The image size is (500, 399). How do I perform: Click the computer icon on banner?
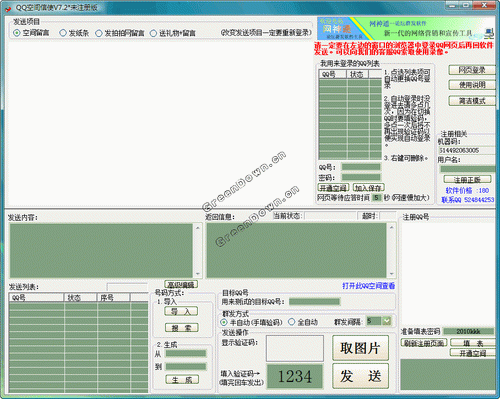[489, 33]
